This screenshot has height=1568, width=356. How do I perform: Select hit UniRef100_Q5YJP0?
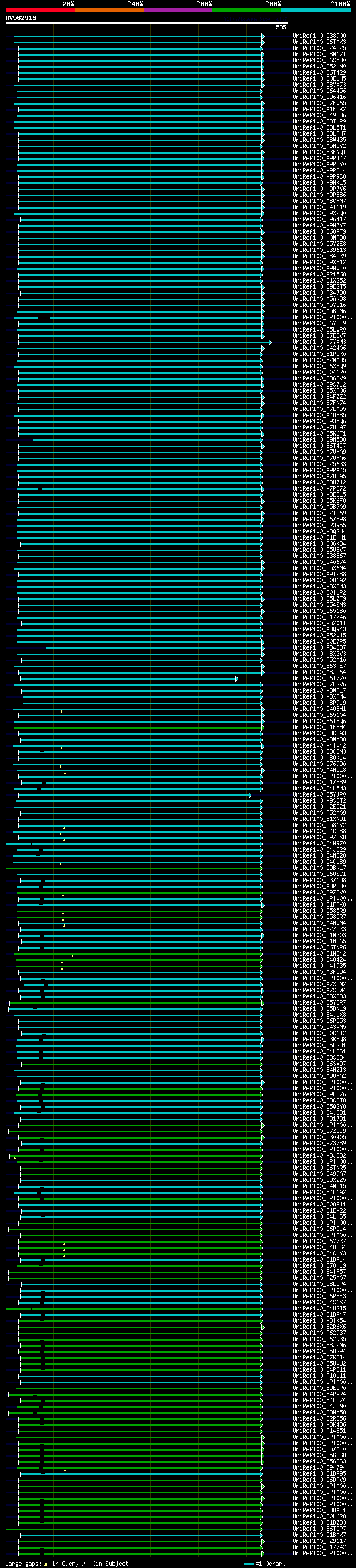coord(319,795)
